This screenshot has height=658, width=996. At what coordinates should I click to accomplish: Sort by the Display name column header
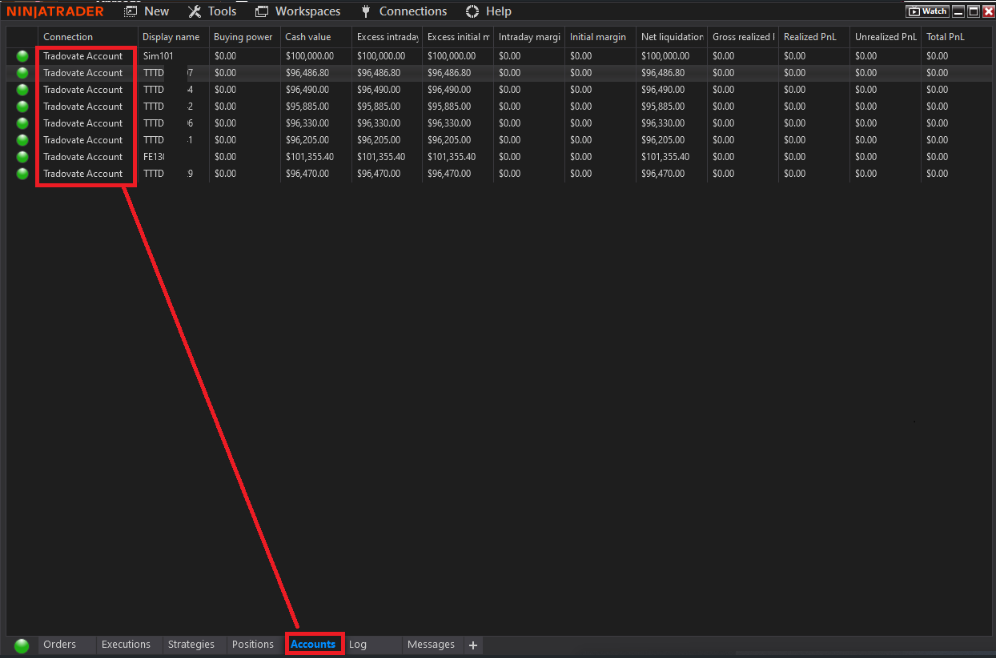pyautogui.click(x=173, y=37)
